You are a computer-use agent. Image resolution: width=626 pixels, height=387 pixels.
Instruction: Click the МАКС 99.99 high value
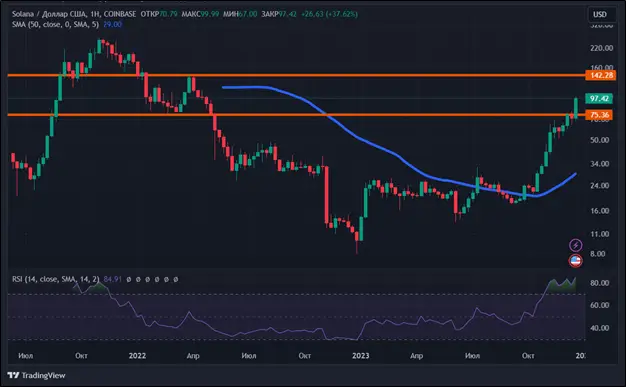tap(200, 14)
